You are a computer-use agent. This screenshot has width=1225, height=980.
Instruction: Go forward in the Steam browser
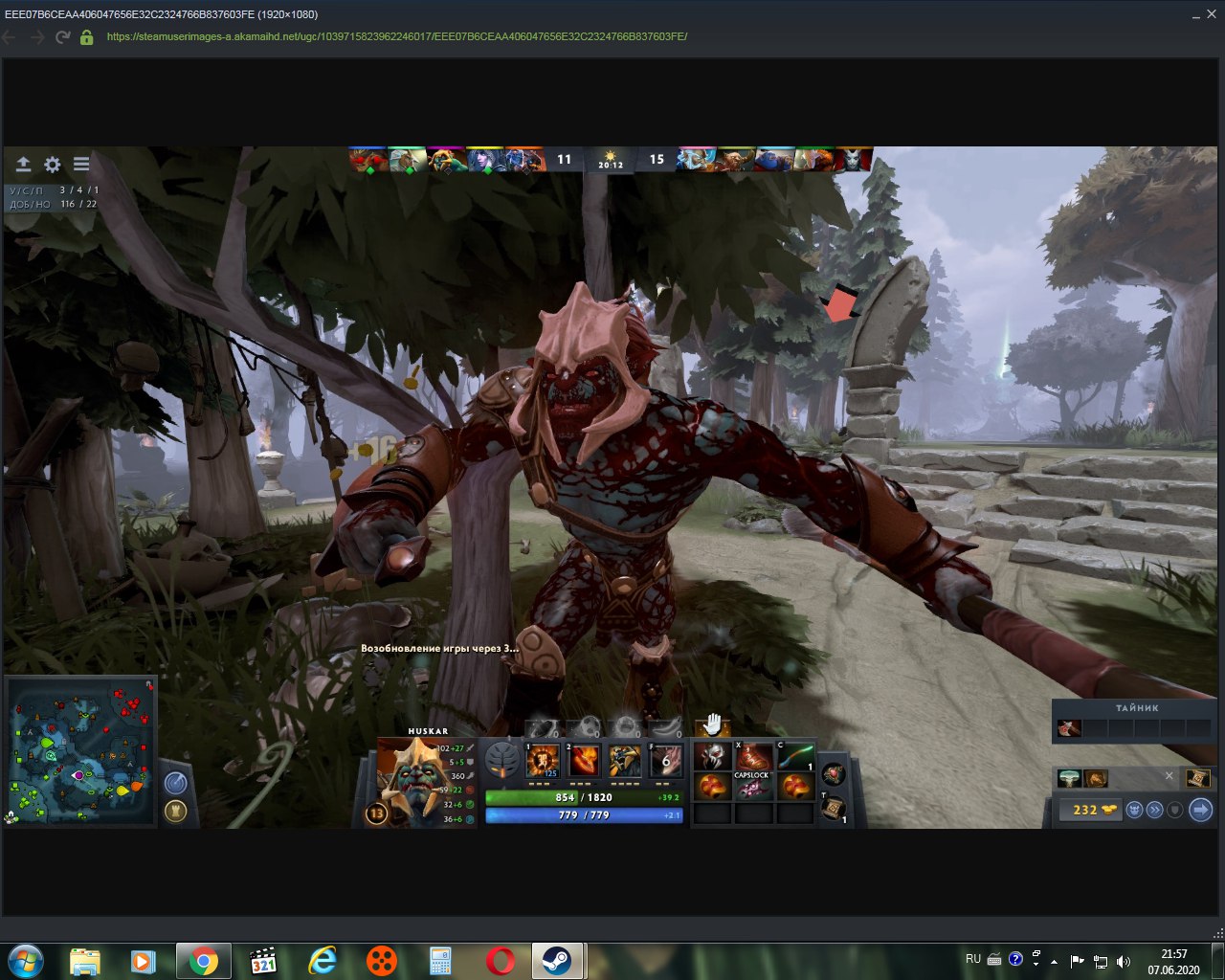(x=37, y=36)
